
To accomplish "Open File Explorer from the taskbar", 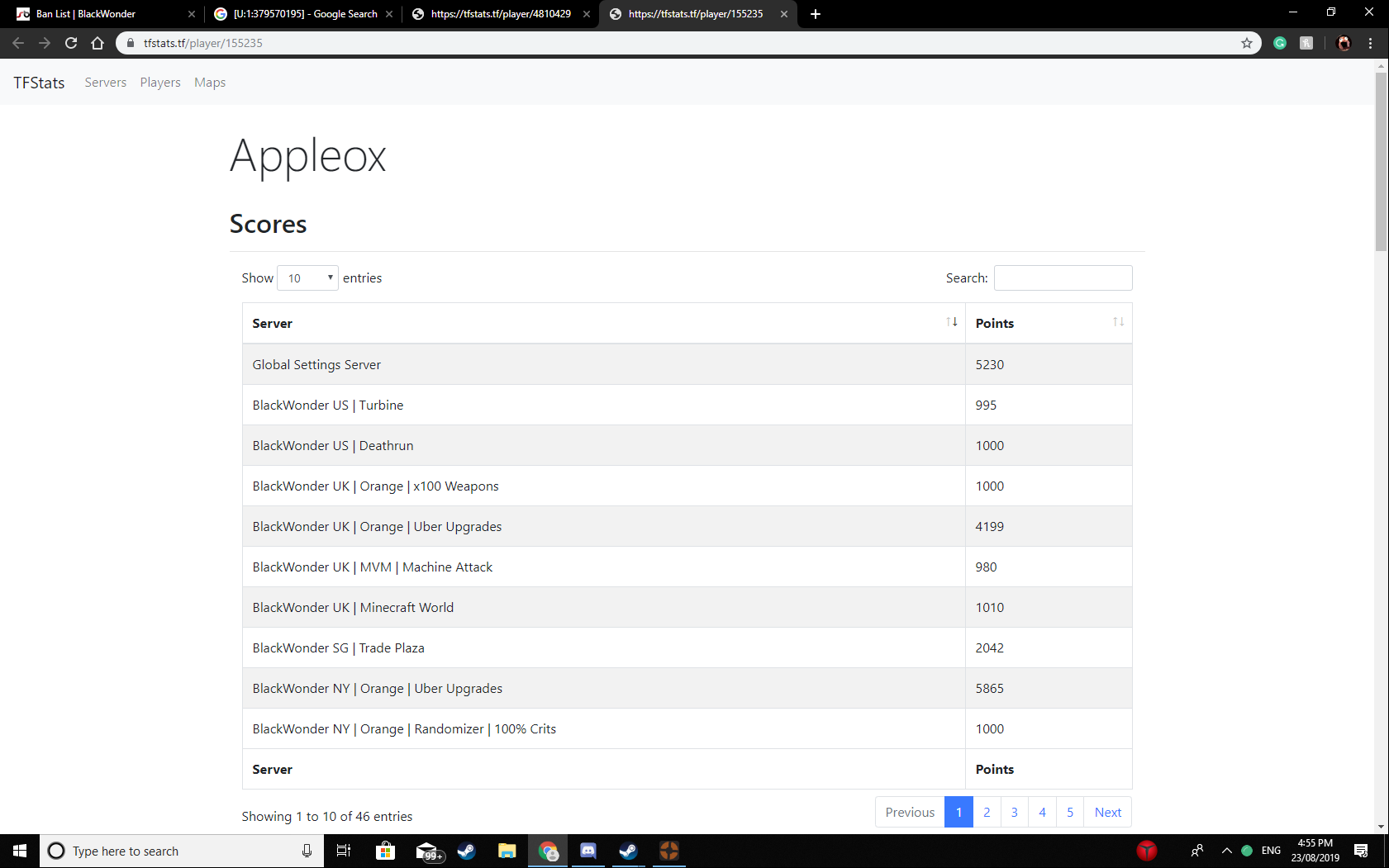I will pos(507,851).
